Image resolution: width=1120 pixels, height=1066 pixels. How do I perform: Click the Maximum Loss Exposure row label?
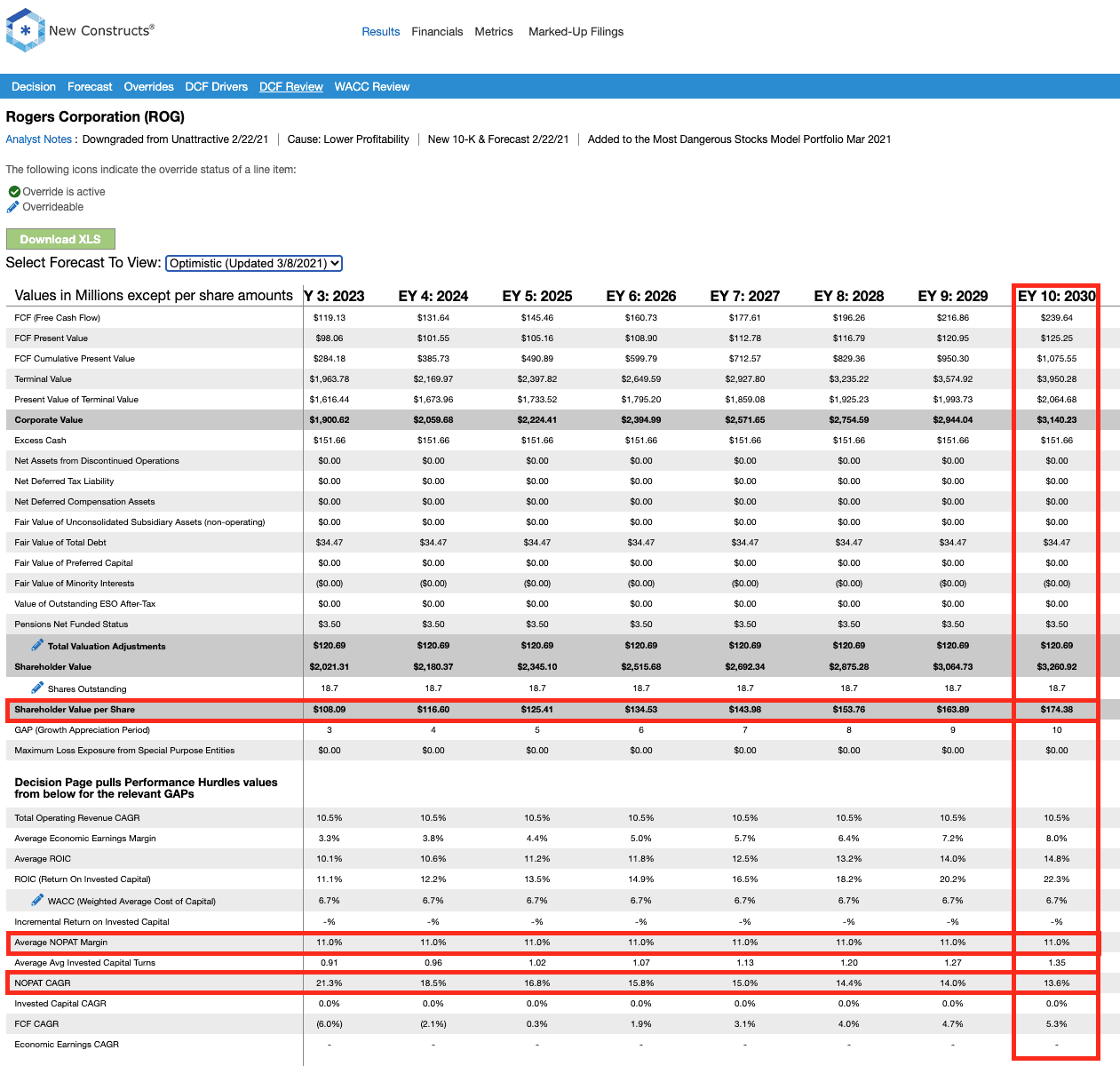click(124, 751)
